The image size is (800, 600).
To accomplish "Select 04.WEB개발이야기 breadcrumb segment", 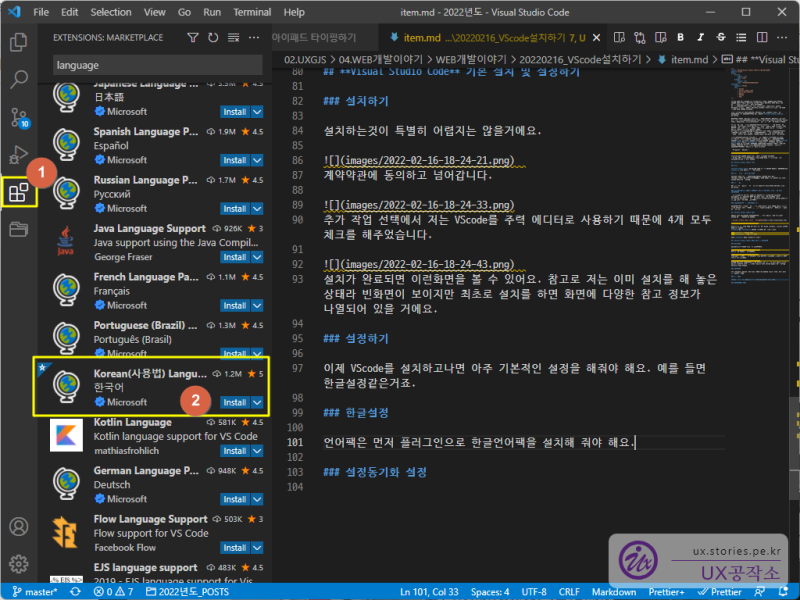I will (x=381, y=60).
